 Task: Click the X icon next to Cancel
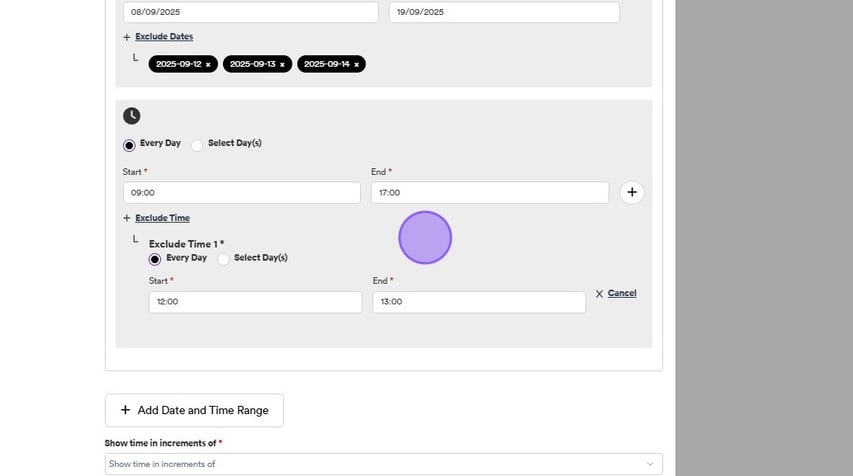[x=599, y=294]
